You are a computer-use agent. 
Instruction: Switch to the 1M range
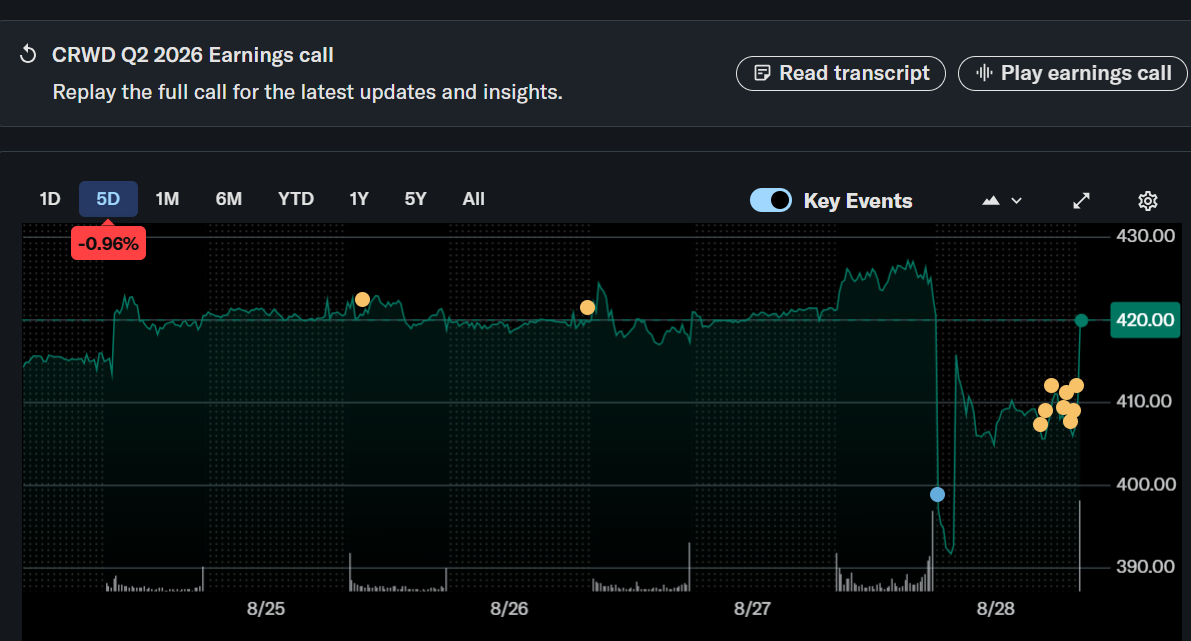tap(167, 199)
